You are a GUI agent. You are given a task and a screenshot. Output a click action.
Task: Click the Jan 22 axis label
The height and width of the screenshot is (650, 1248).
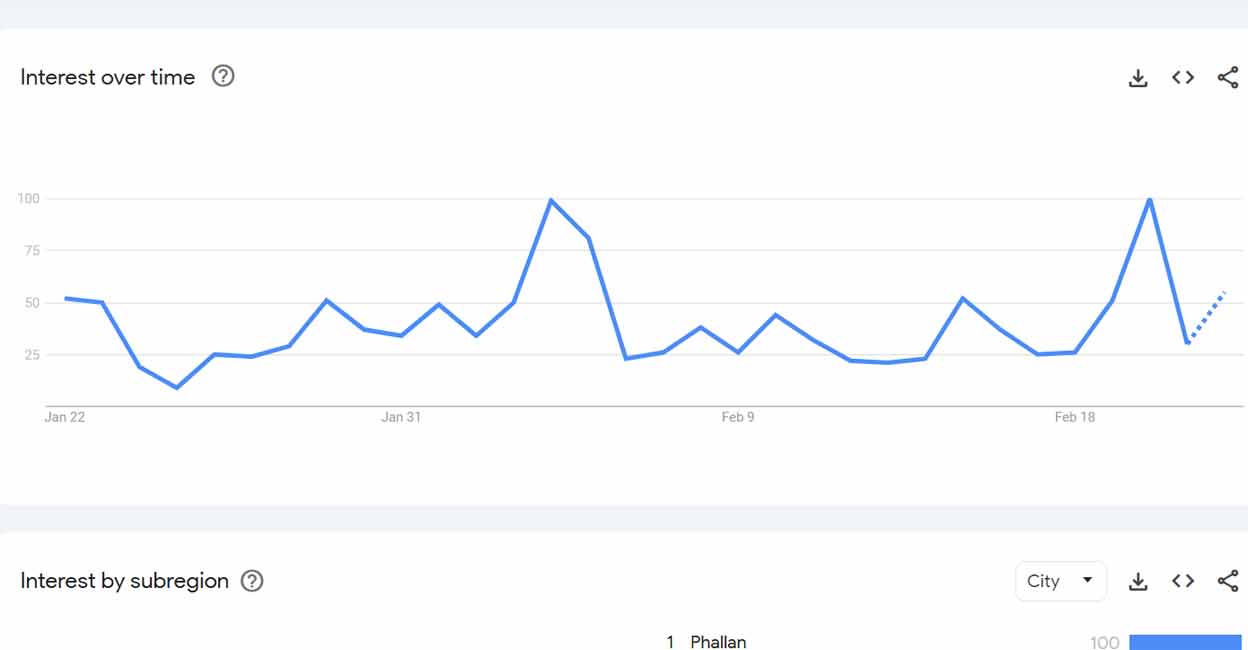[65, 417]
